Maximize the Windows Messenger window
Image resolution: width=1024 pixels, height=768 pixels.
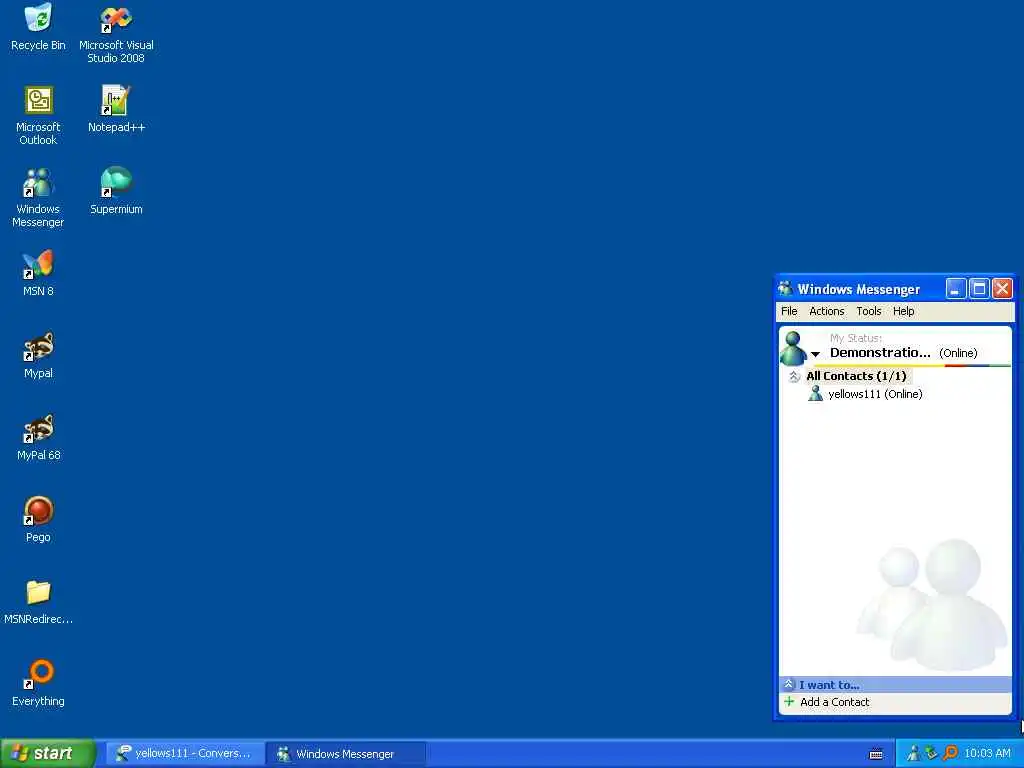tap(979, 289)
